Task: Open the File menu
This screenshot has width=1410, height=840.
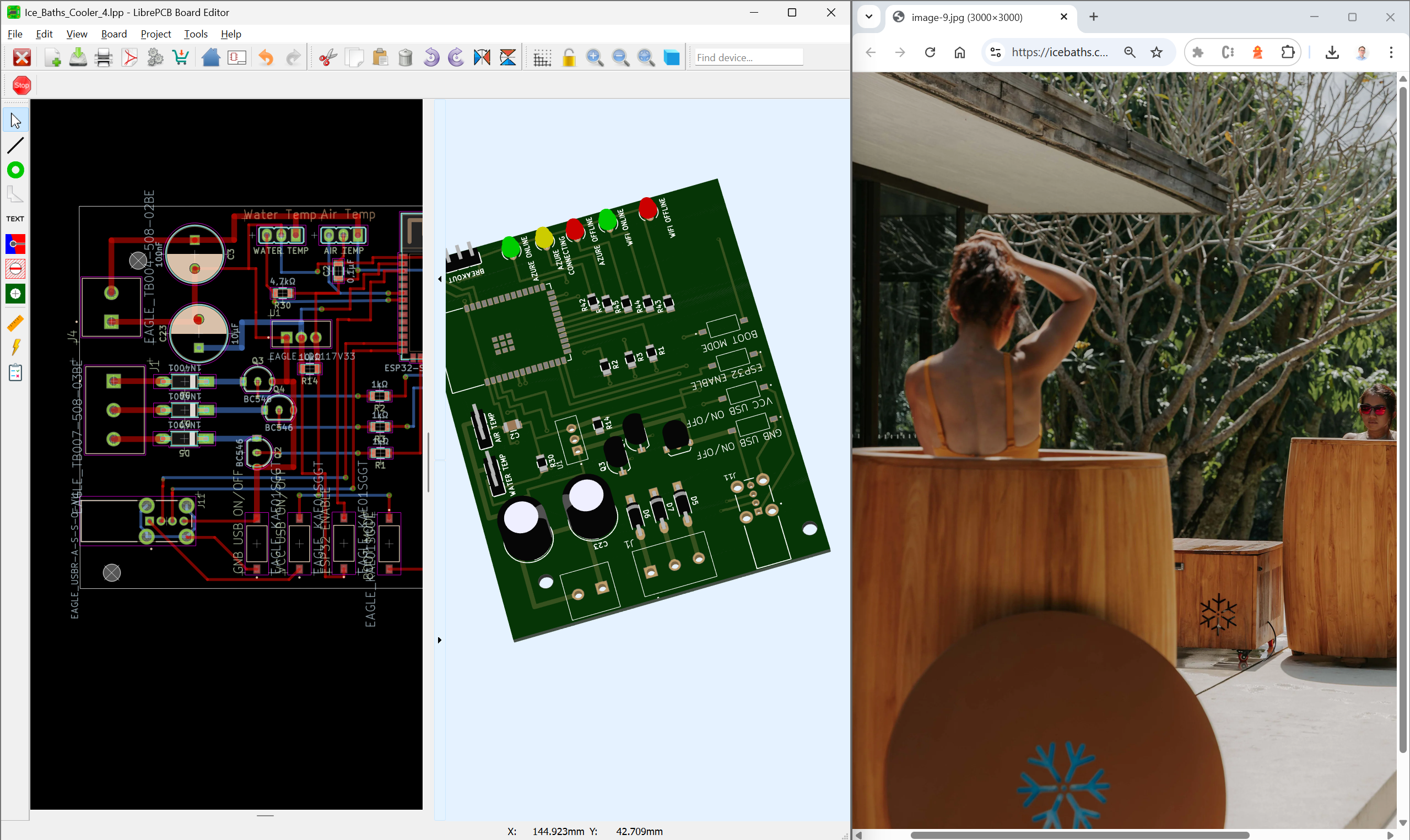Action: coord(15,34)
